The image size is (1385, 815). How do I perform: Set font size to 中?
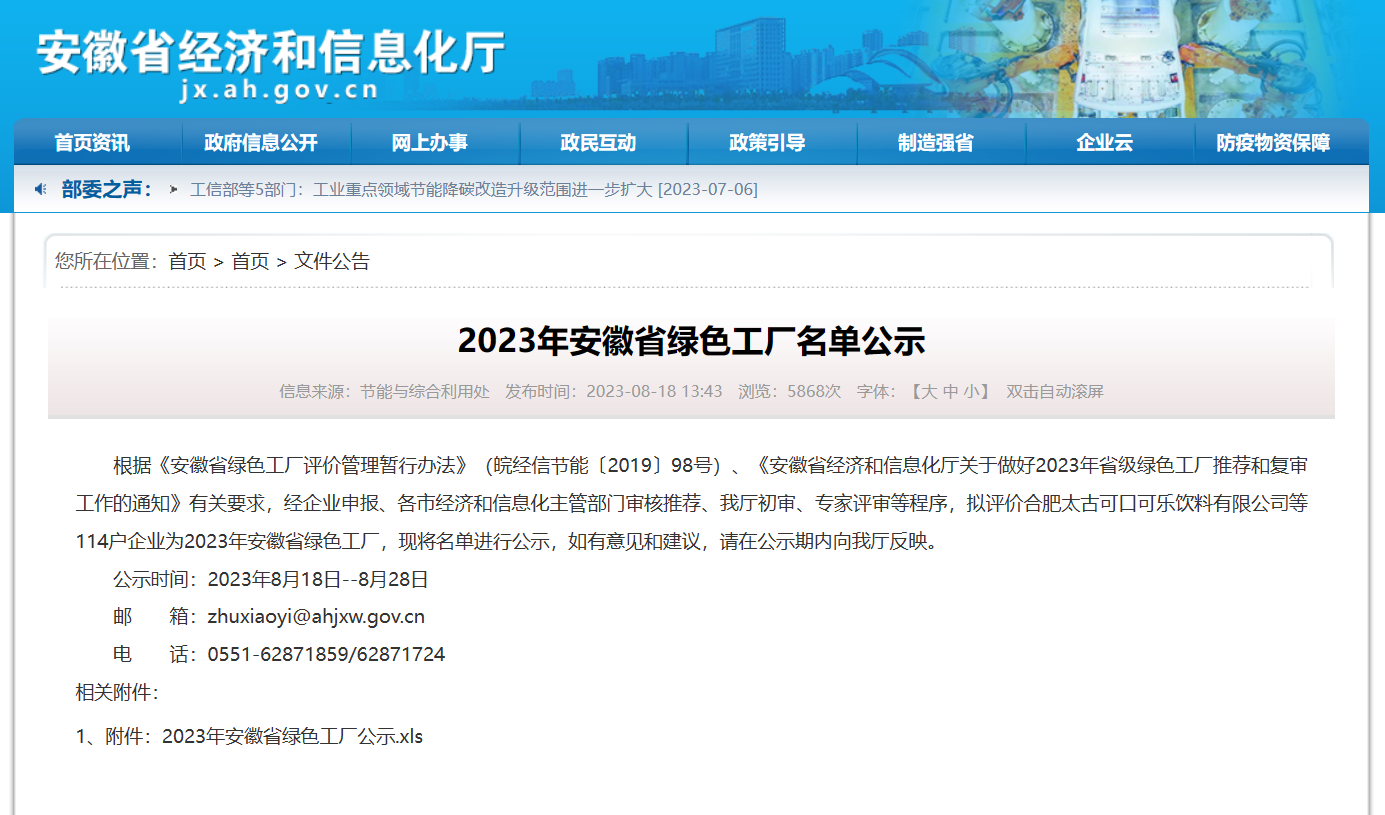tap(950, 392)
